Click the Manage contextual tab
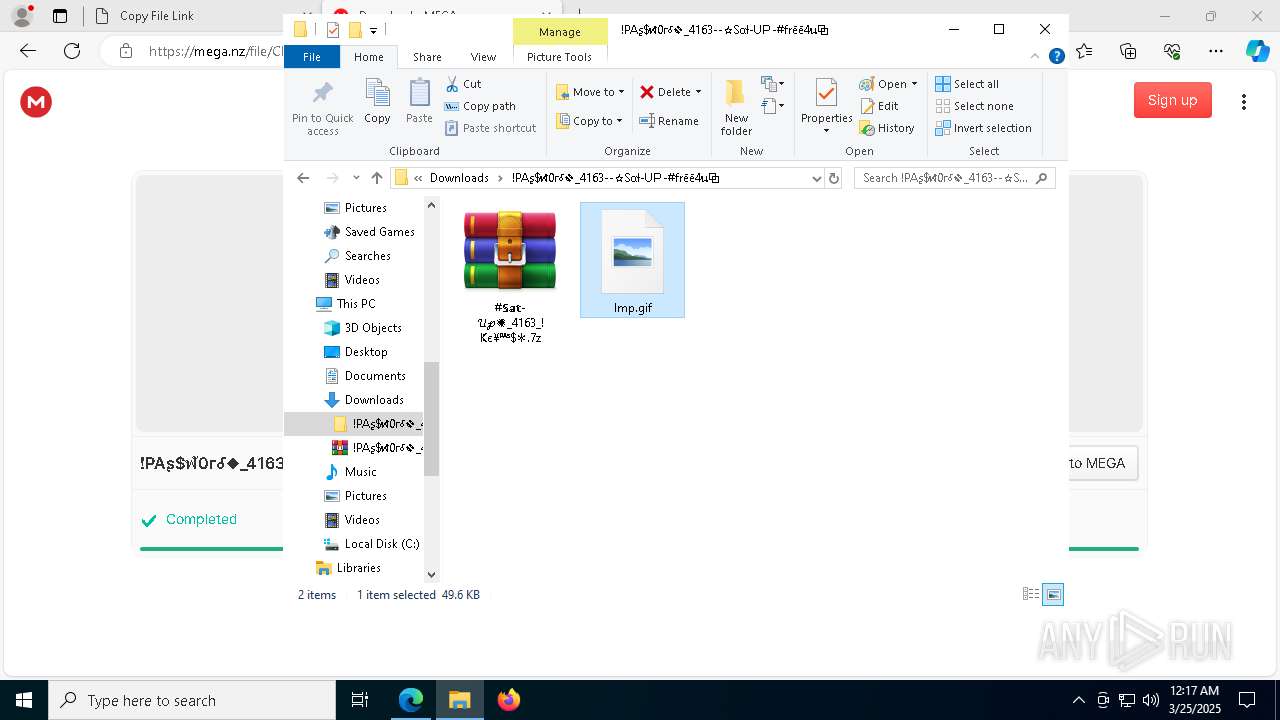 pos(559,32)
